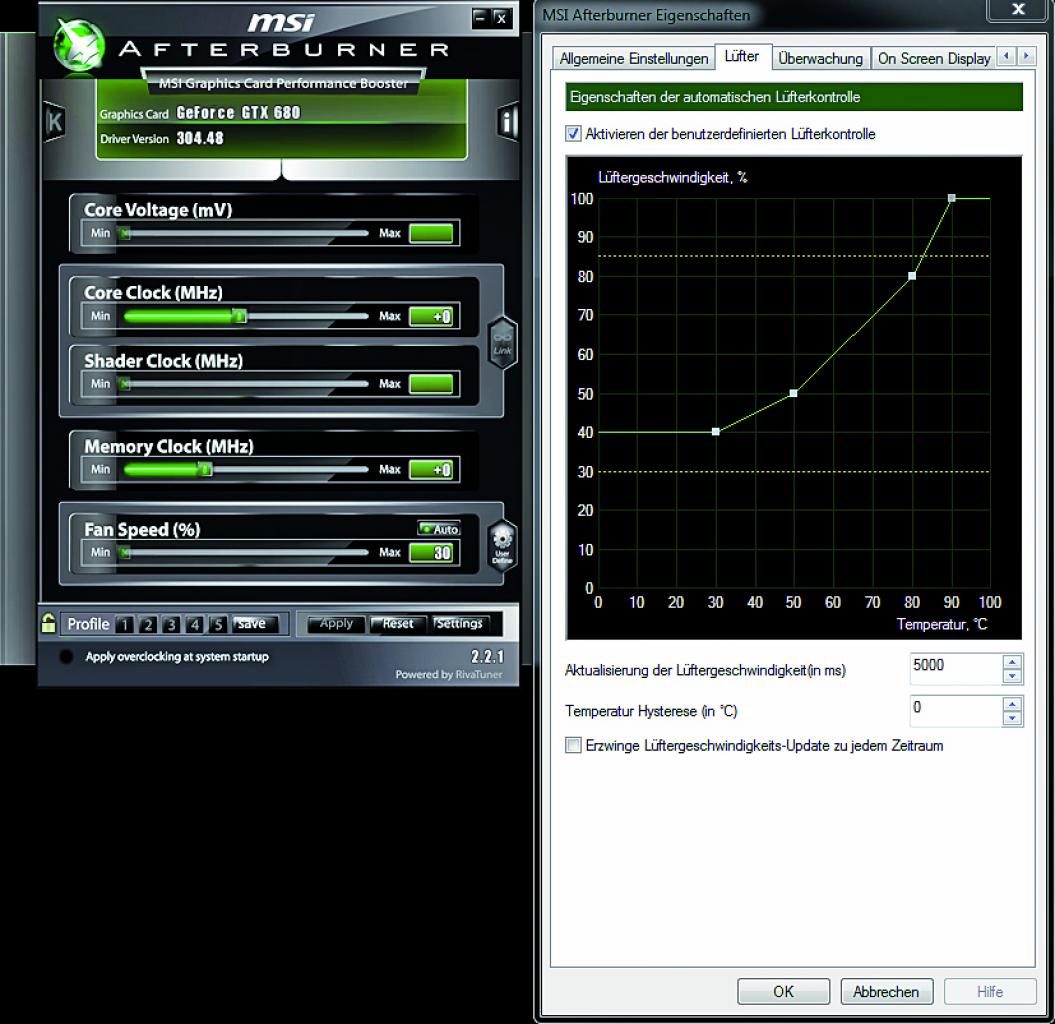
Task: Click the Memory Clock +0 value box
Action: point(431,470)
